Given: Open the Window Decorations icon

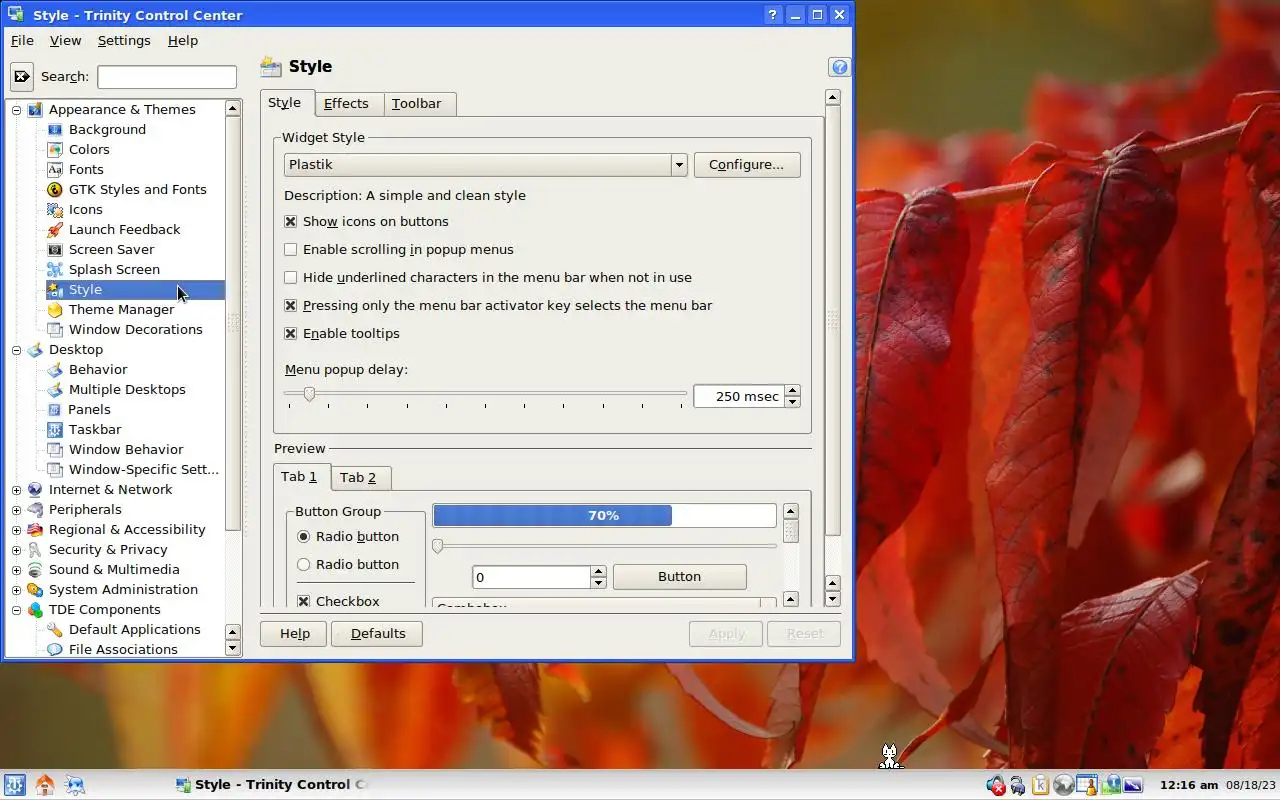Looking at the screenshot, I should 54,330.
